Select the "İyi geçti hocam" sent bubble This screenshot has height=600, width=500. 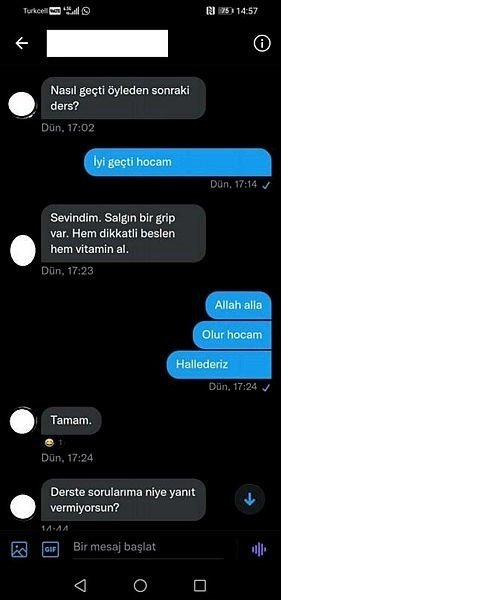click(x=178, y=162)
